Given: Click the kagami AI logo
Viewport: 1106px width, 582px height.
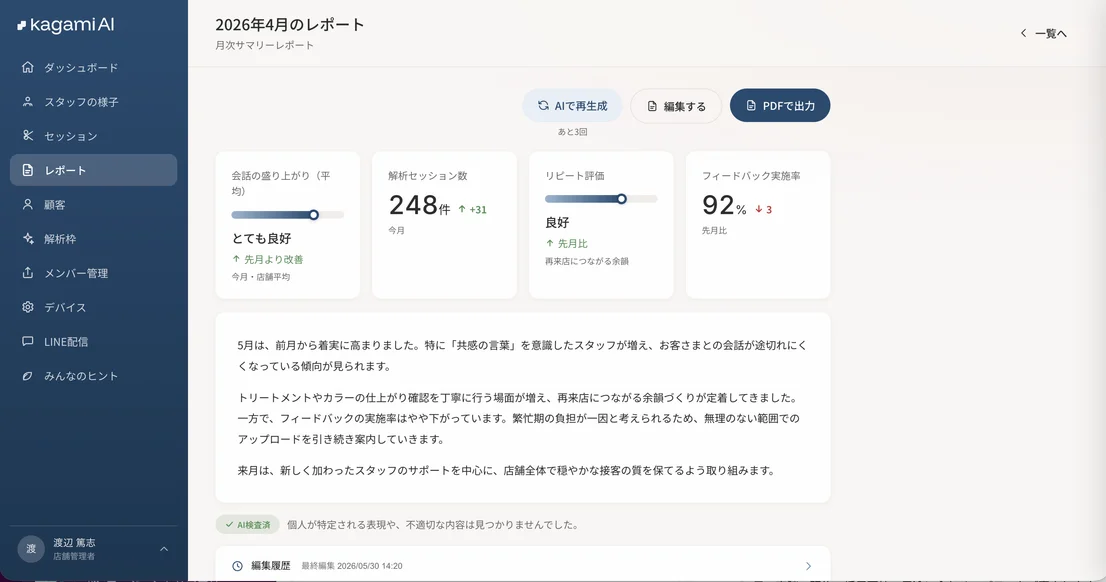Looking at the screenshot, I should click(x=66, y=25).
